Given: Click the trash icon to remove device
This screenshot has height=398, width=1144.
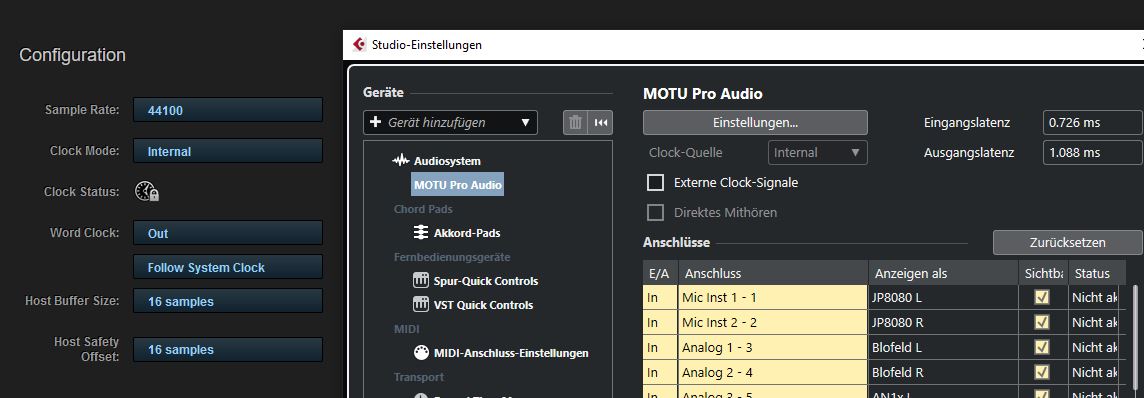Looking at the screenshot, I should click(576, 122).
